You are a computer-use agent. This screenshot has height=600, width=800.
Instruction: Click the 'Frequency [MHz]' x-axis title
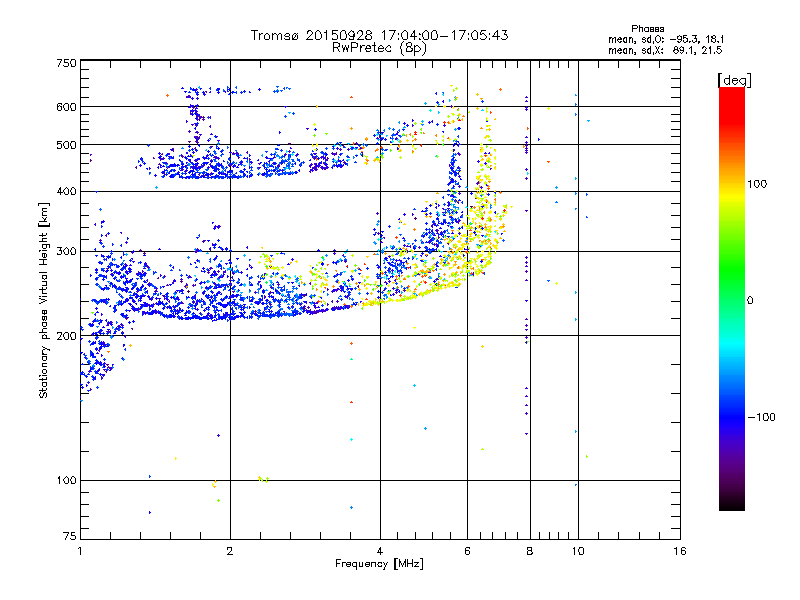(x=379, y=564)
